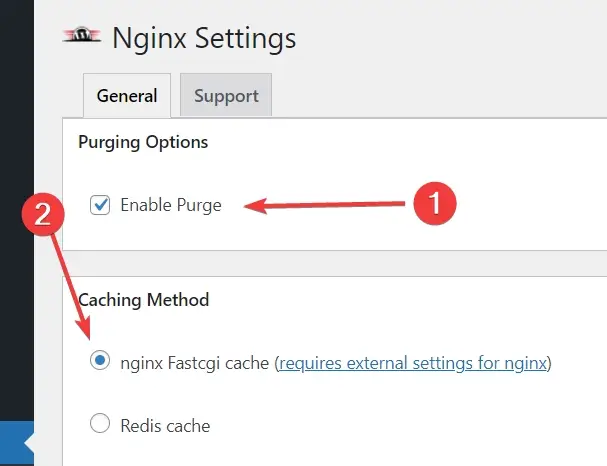The width and height of the screenshot is (607, 466).
Task: Open the General tab
Action: click(127, 96)
